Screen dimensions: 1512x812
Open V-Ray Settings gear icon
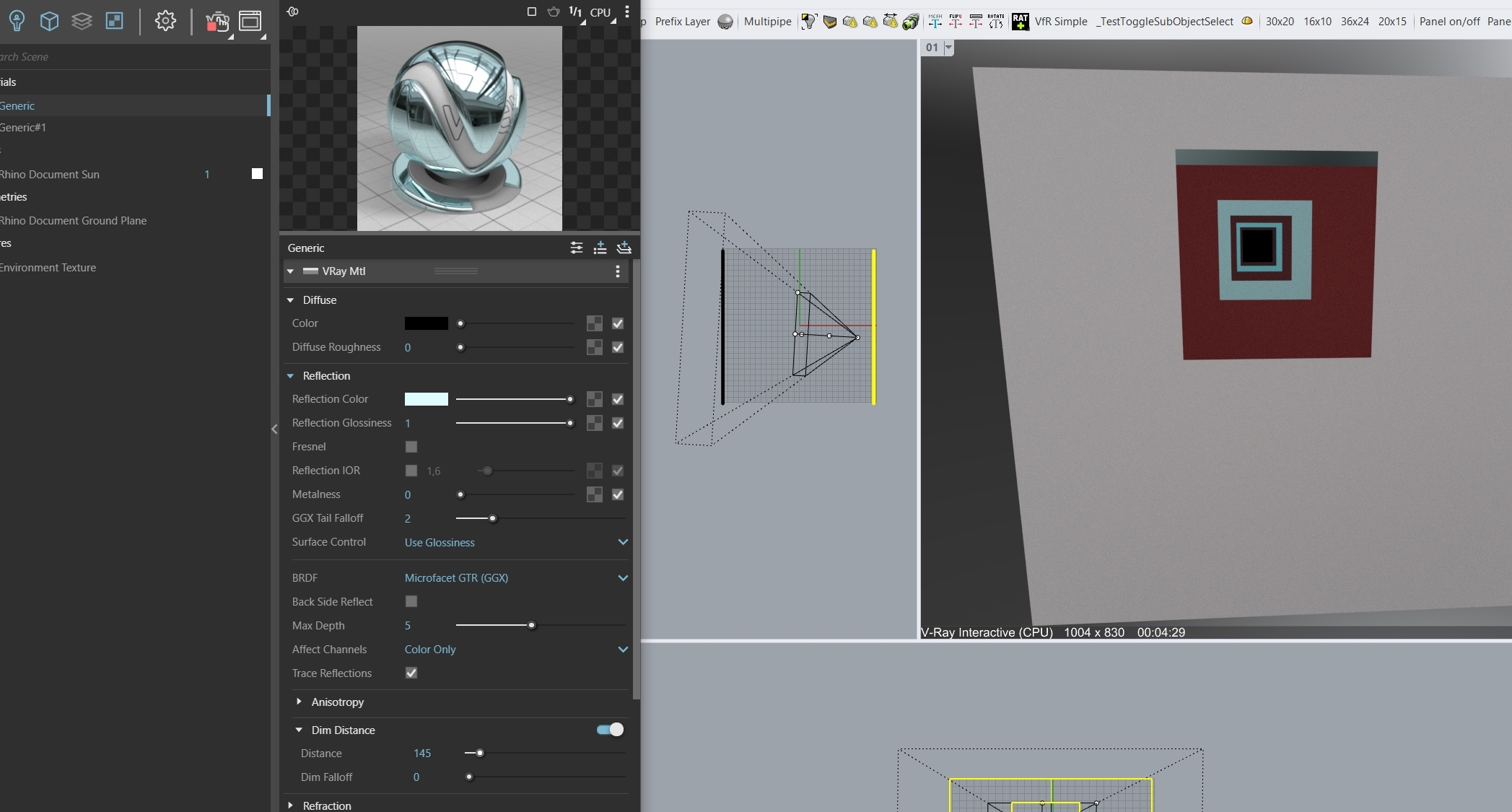coord(165,21)
